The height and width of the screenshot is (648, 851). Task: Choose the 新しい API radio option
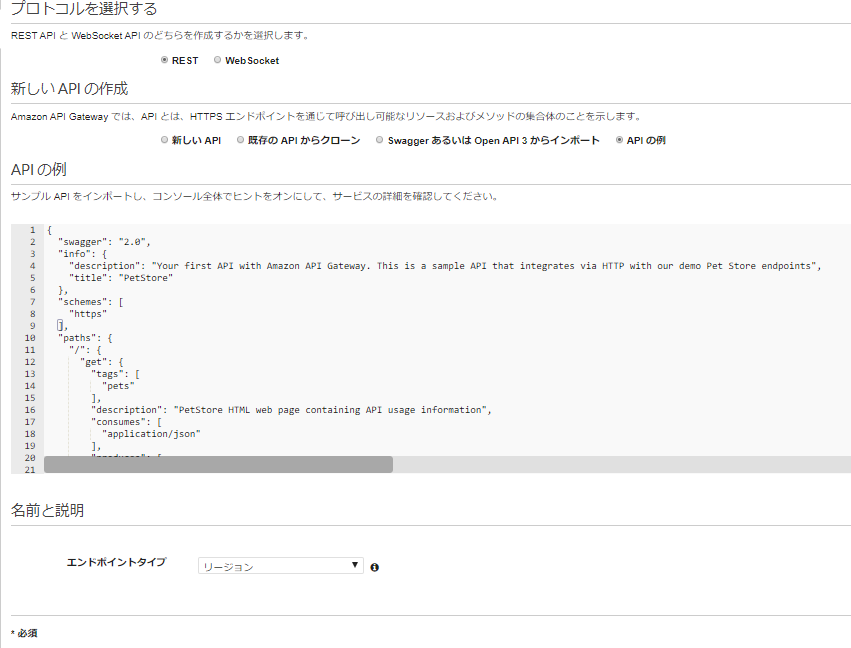coord(164,140)
